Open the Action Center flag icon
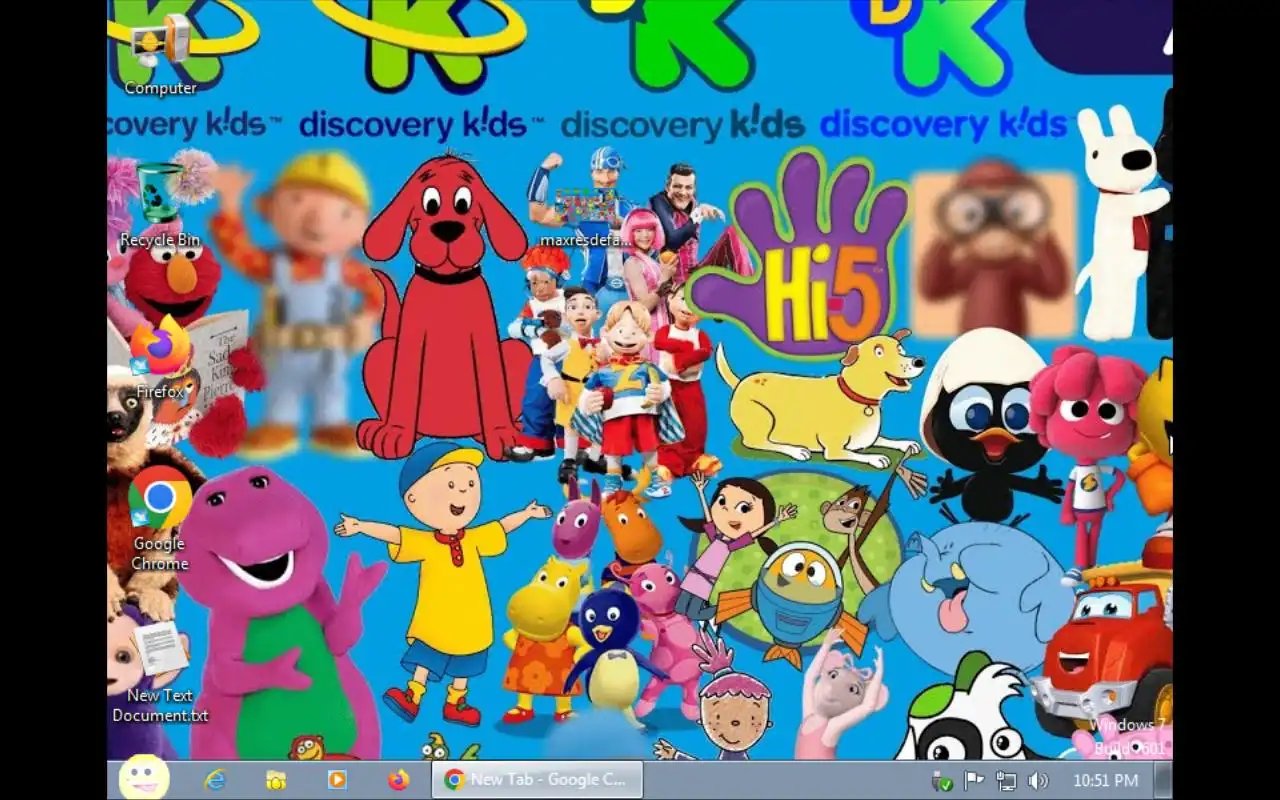This screenshot has width=1280, height=800. 973,781
